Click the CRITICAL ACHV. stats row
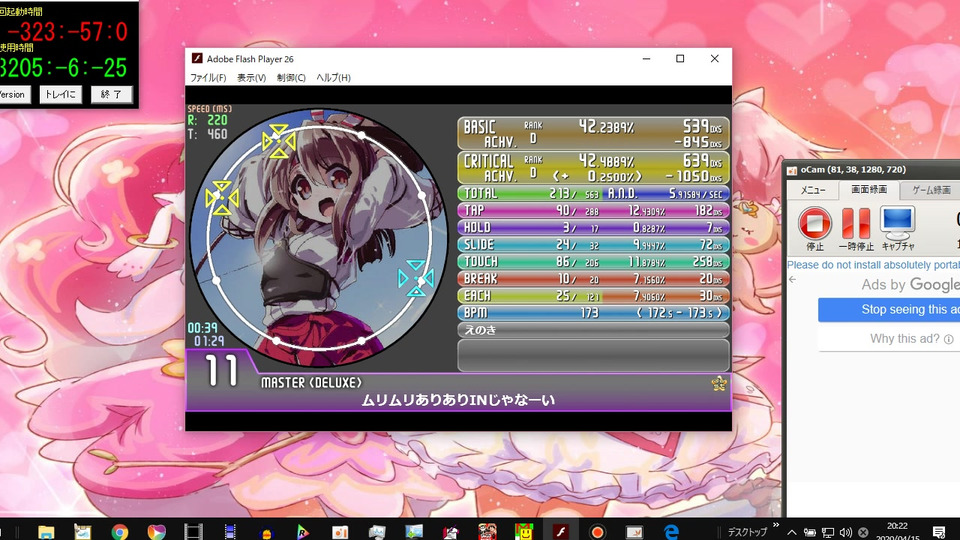Viewport: 960px width, 540px height. pyautogui.click(x=593, y=168)
